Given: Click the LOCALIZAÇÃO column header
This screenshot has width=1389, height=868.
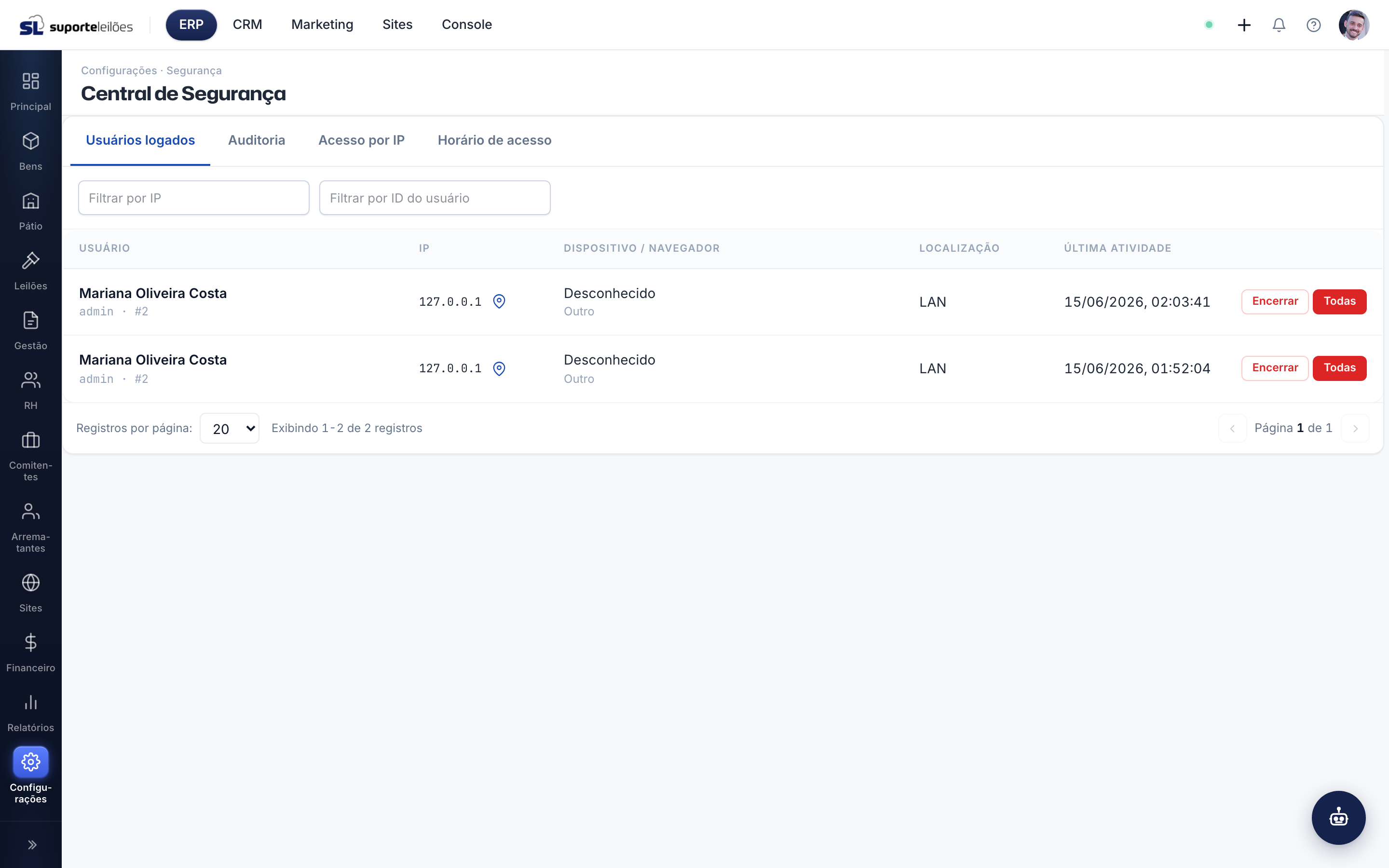Looking at the screenshot, I should click(959, 248).
